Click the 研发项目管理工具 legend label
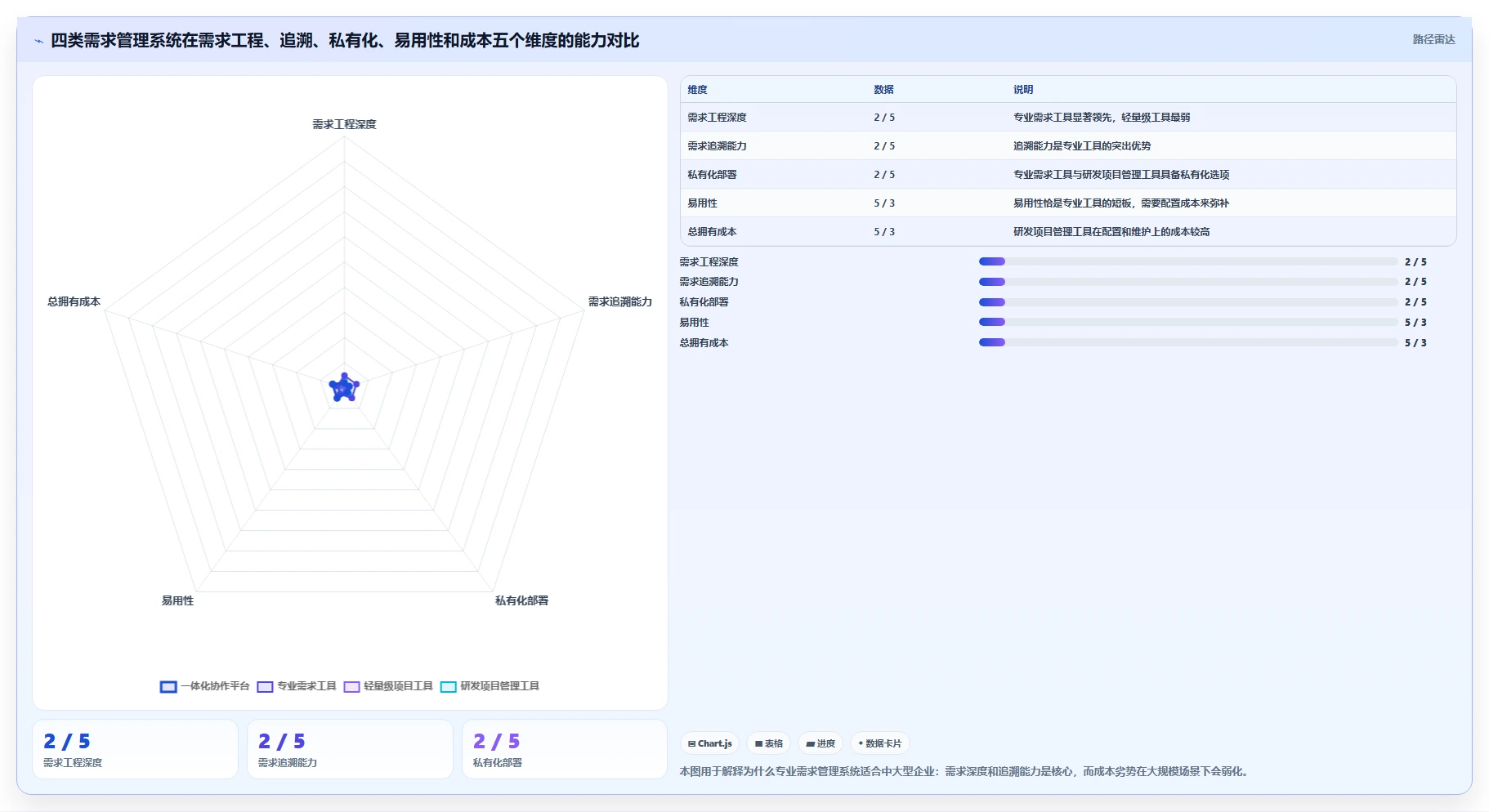1489x812 pixels. tap(499, 686)
